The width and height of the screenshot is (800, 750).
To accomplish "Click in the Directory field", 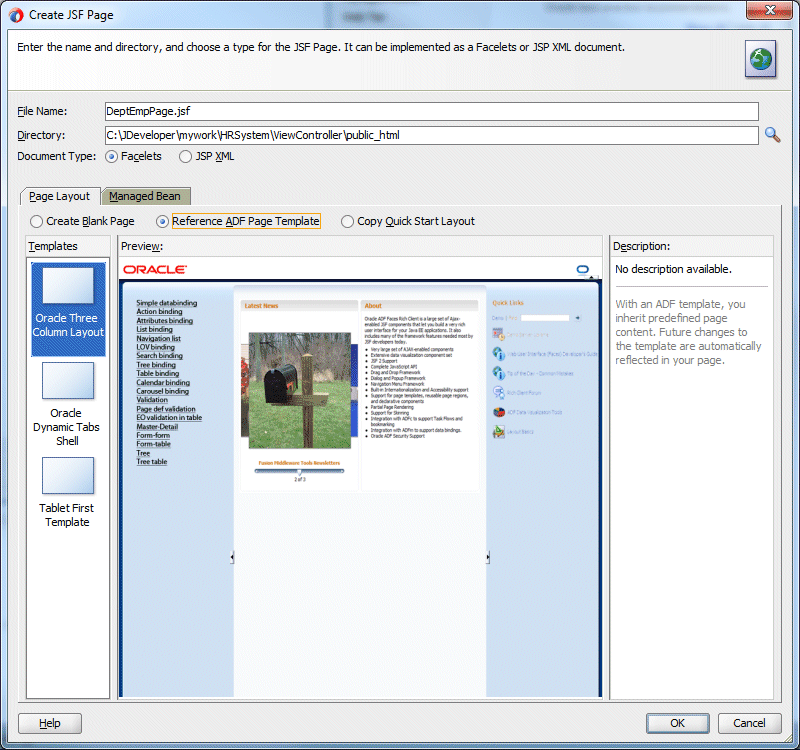I will tap(432, 135).
